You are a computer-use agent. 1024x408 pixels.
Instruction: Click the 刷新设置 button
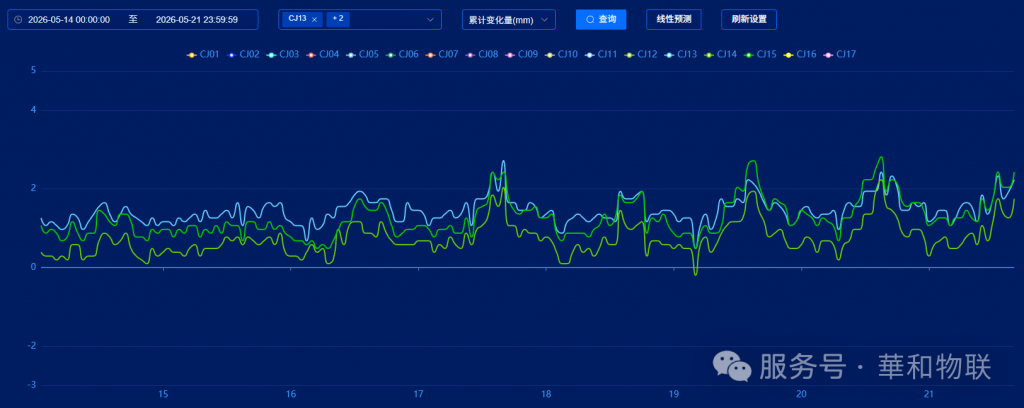pyautogui.click(x=749, y=20)
